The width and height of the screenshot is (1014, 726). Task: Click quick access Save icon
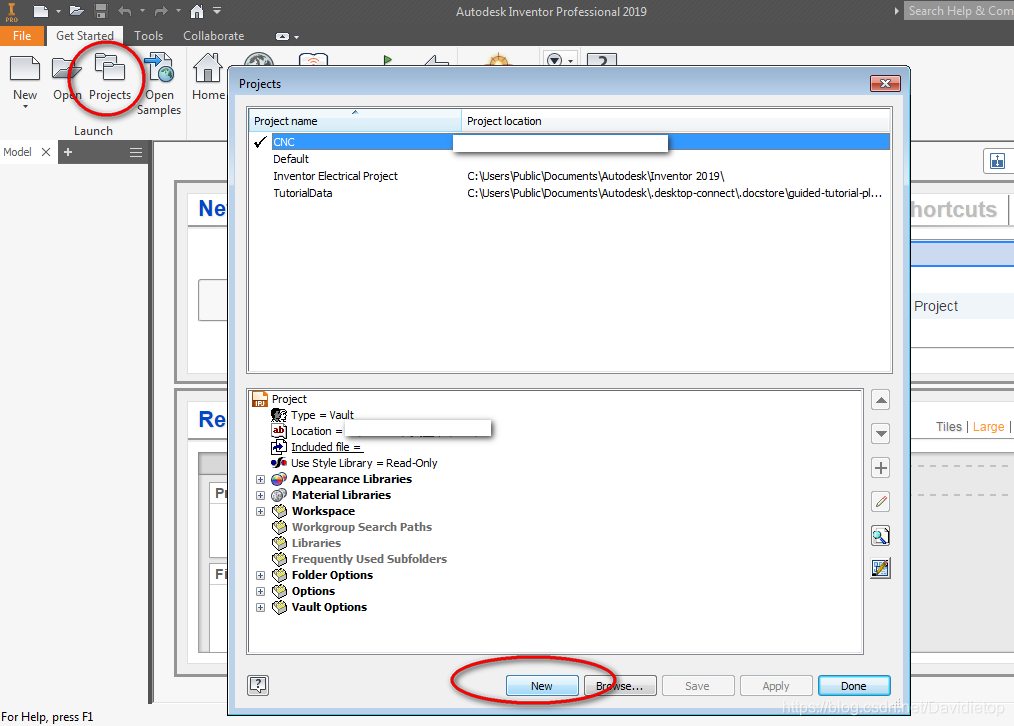point(100,11)
